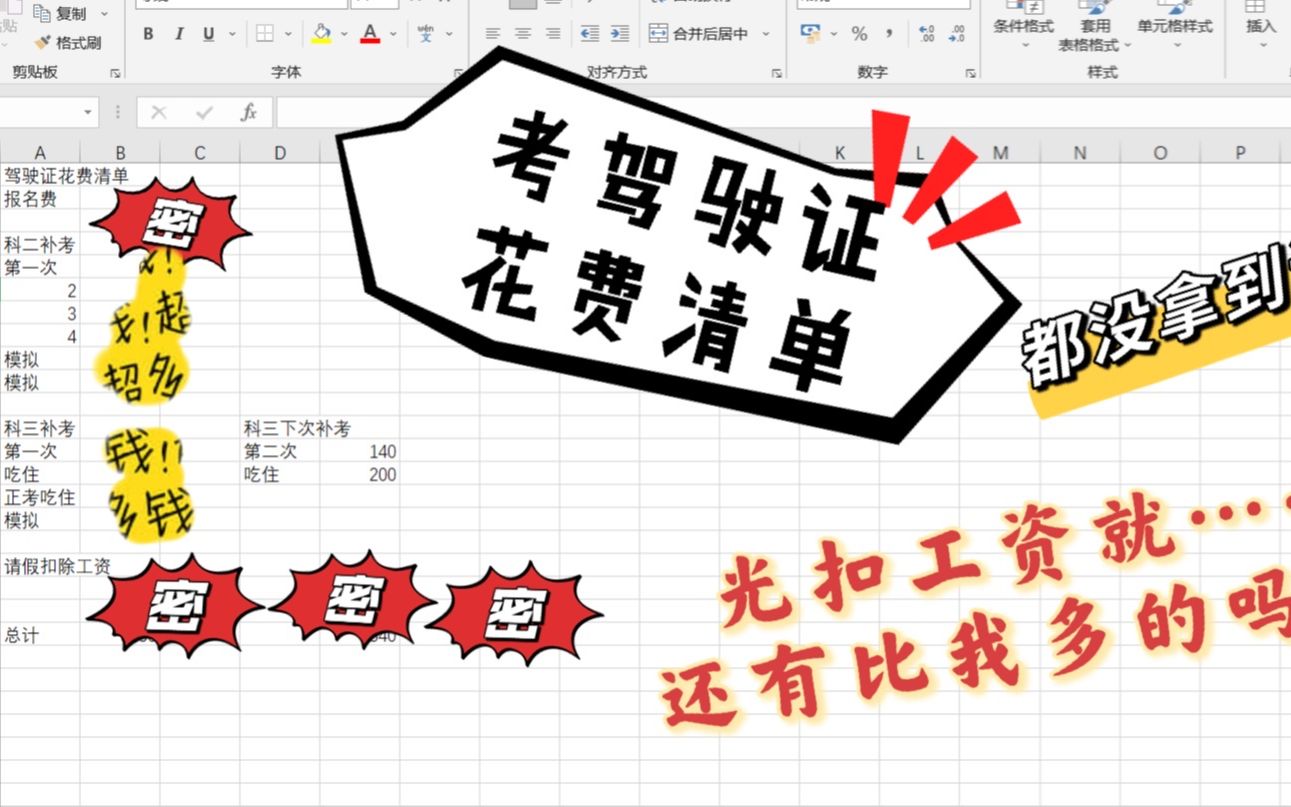Center text horizontally
Image resolution: width=1291 pixels, height=807 pixels.
pyautogui.click(x=522, y=34)
